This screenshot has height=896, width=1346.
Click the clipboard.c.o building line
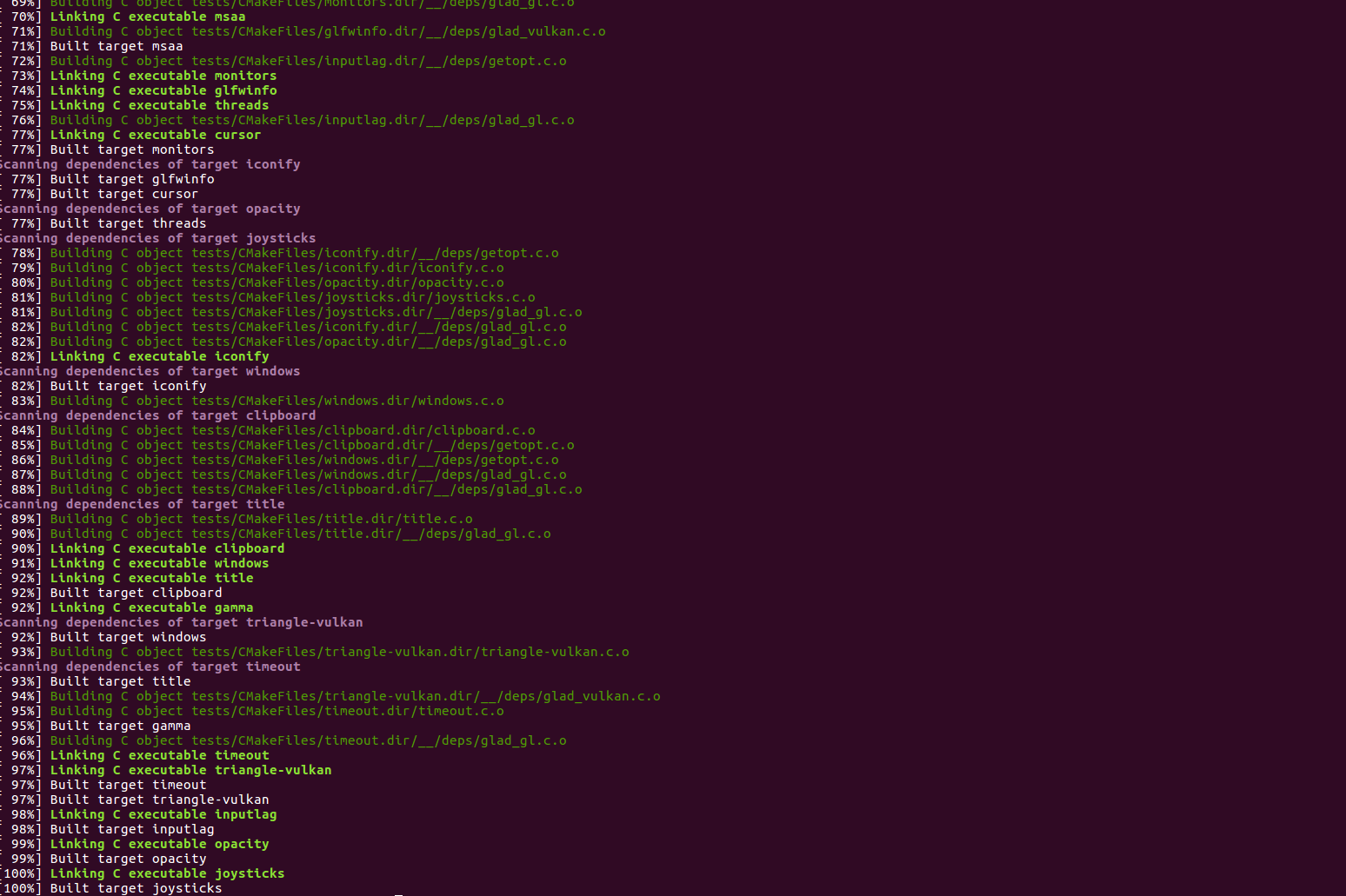291,430
